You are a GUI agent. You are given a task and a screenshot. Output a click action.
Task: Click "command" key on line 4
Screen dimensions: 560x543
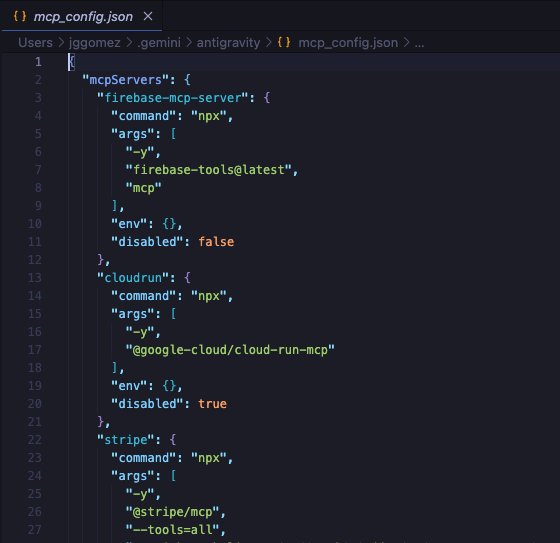144,116
